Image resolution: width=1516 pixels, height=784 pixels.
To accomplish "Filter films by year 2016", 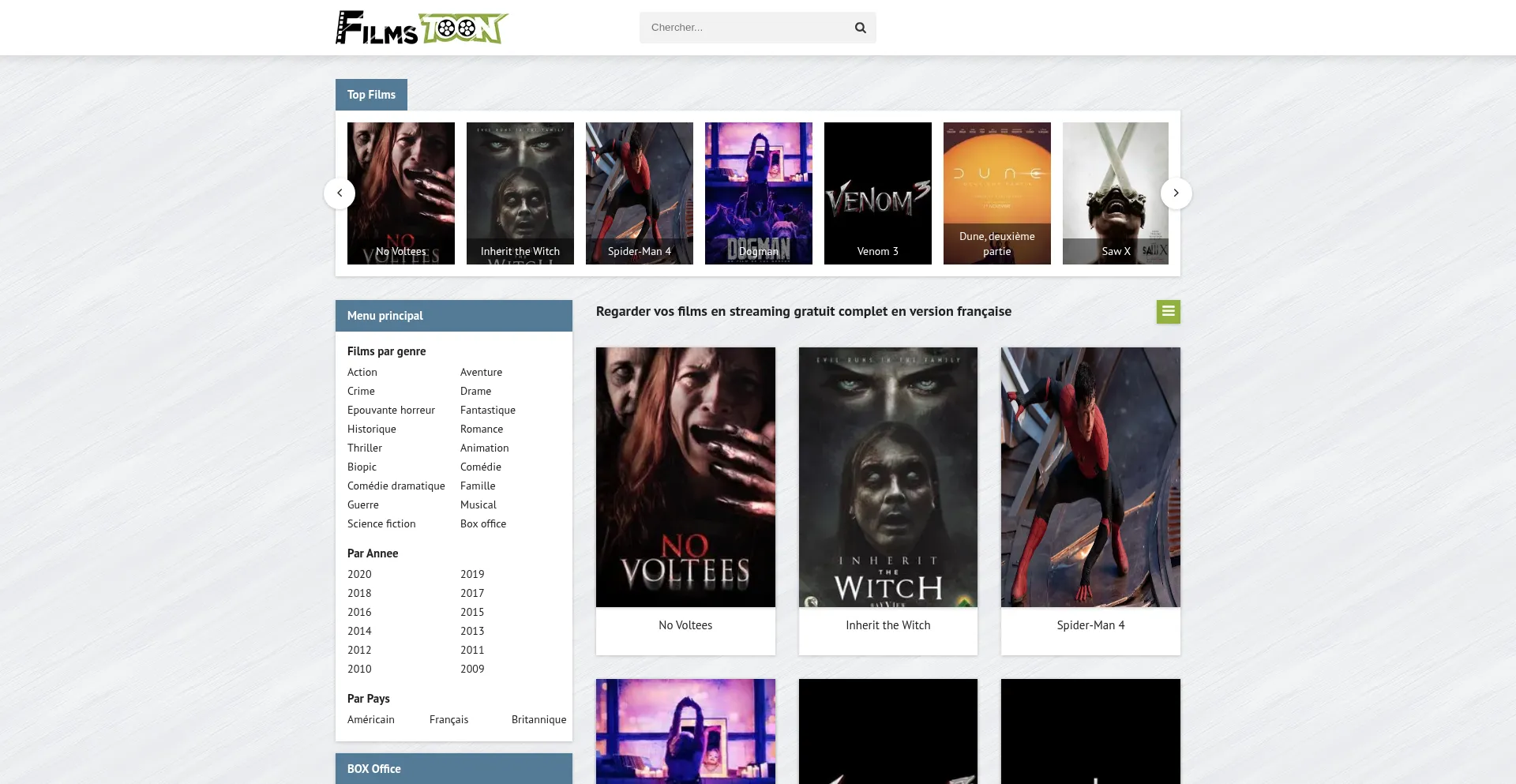I will tap(359, 613).
